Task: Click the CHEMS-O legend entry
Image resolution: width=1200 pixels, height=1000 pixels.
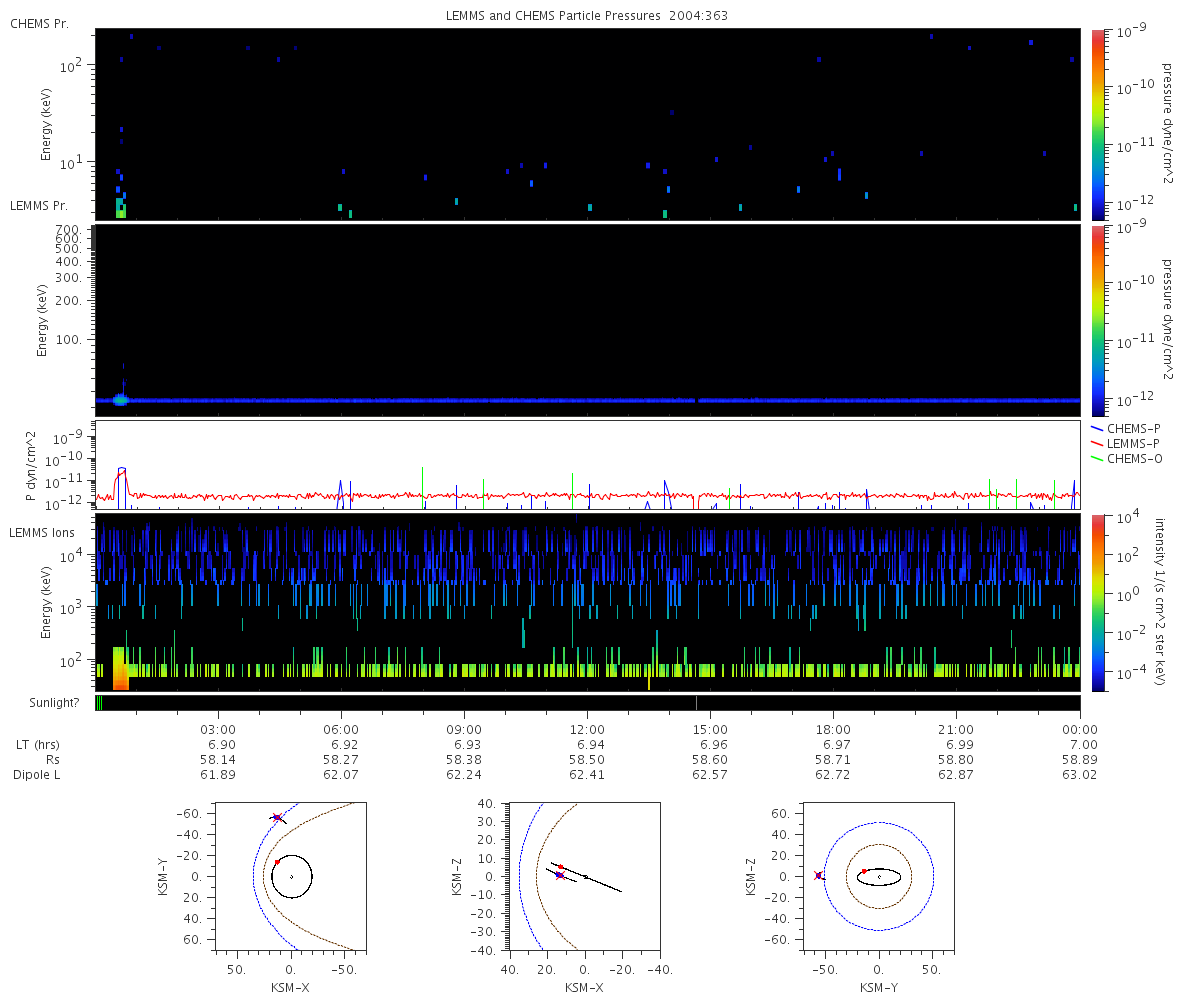Action: click(1133, 458)
